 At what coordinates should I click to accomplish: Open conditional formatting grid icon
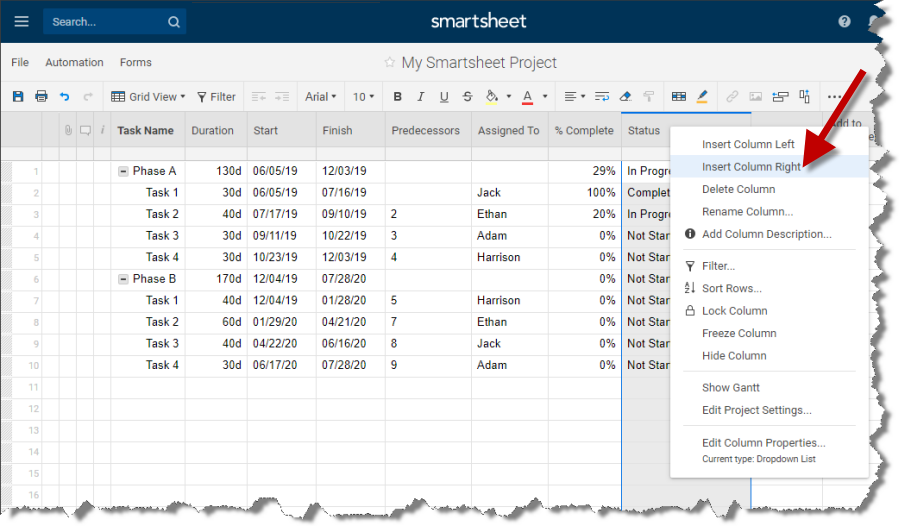point(679,96)
